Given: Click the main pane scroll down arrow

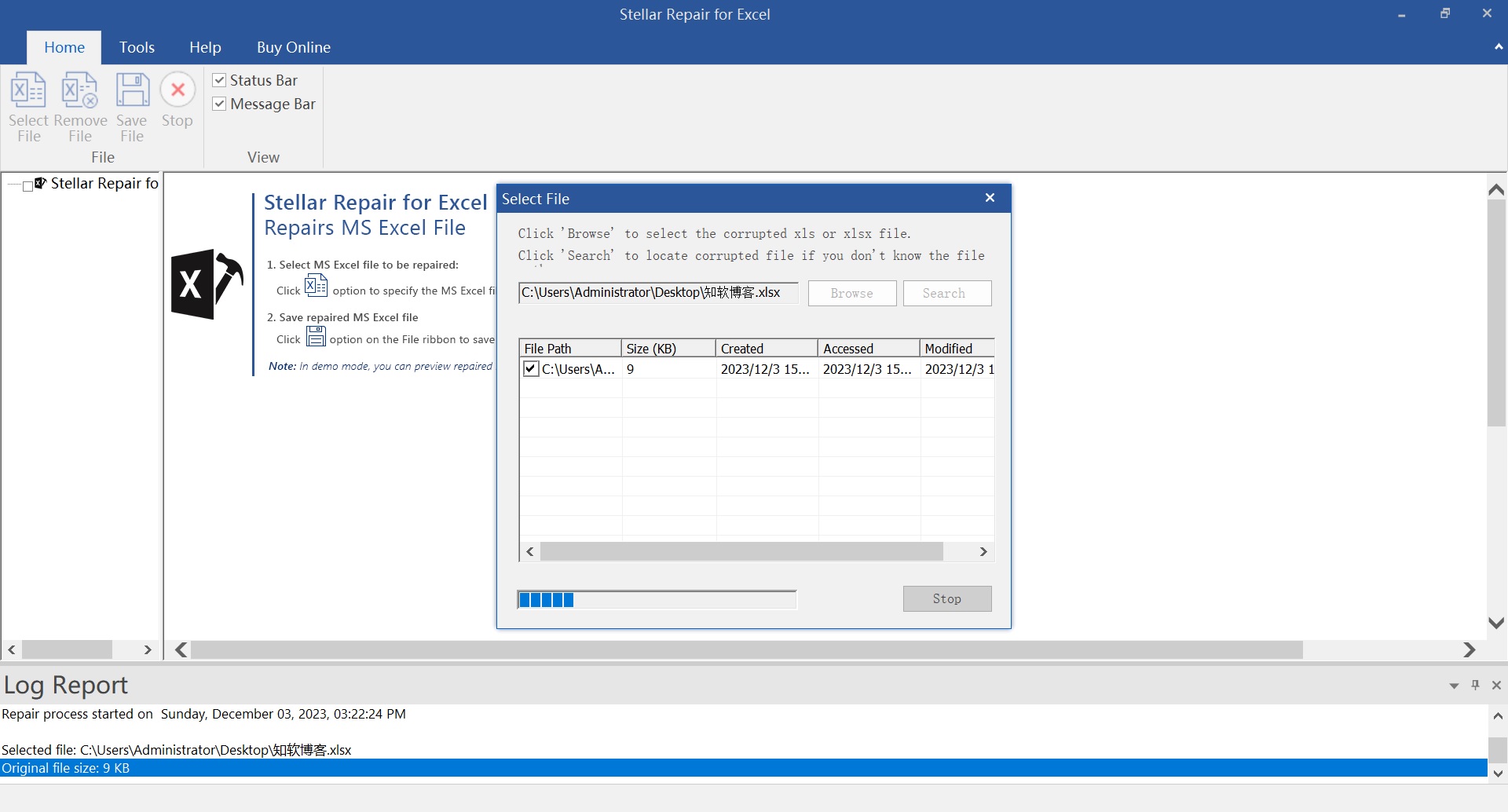Looking at the screenshot, I should tap(1496, 623).
